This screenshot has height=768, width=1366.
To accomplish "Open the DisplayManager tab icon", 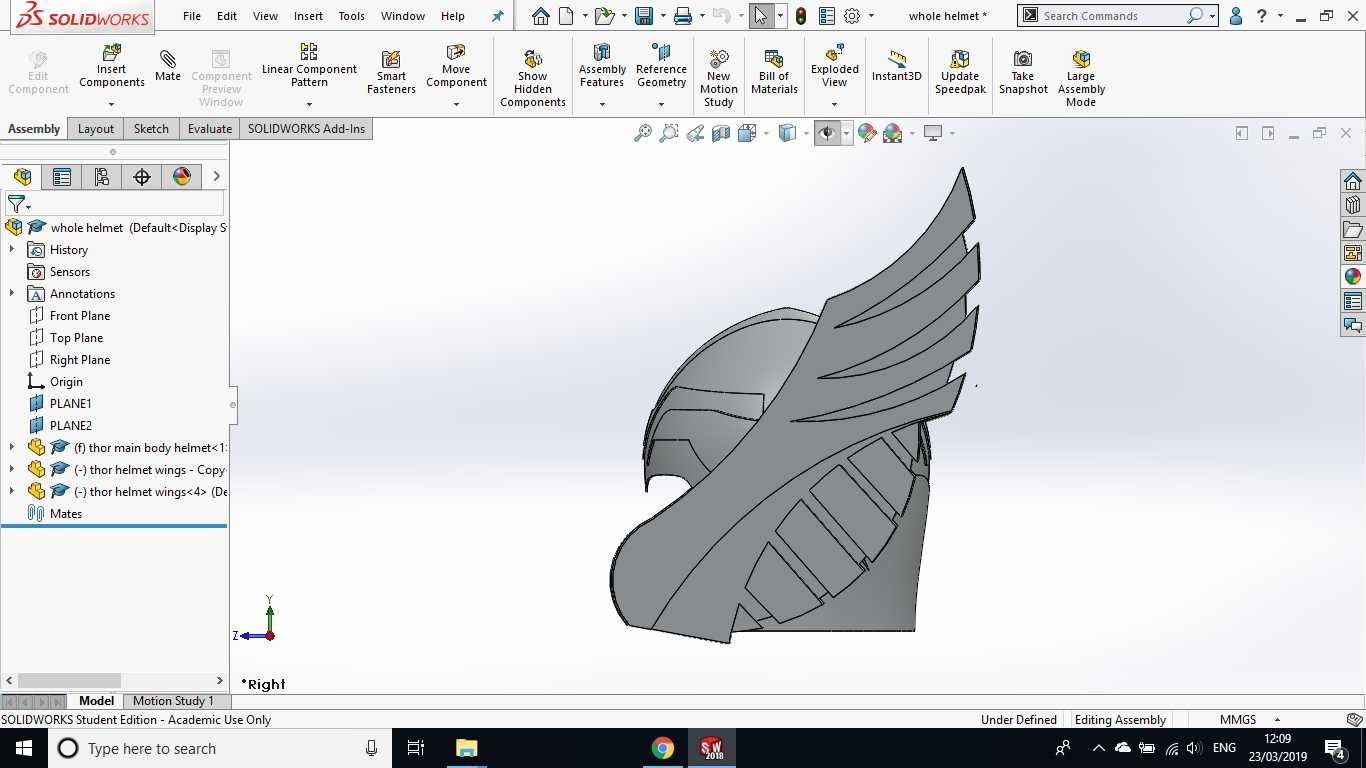I will coord(181,177).
